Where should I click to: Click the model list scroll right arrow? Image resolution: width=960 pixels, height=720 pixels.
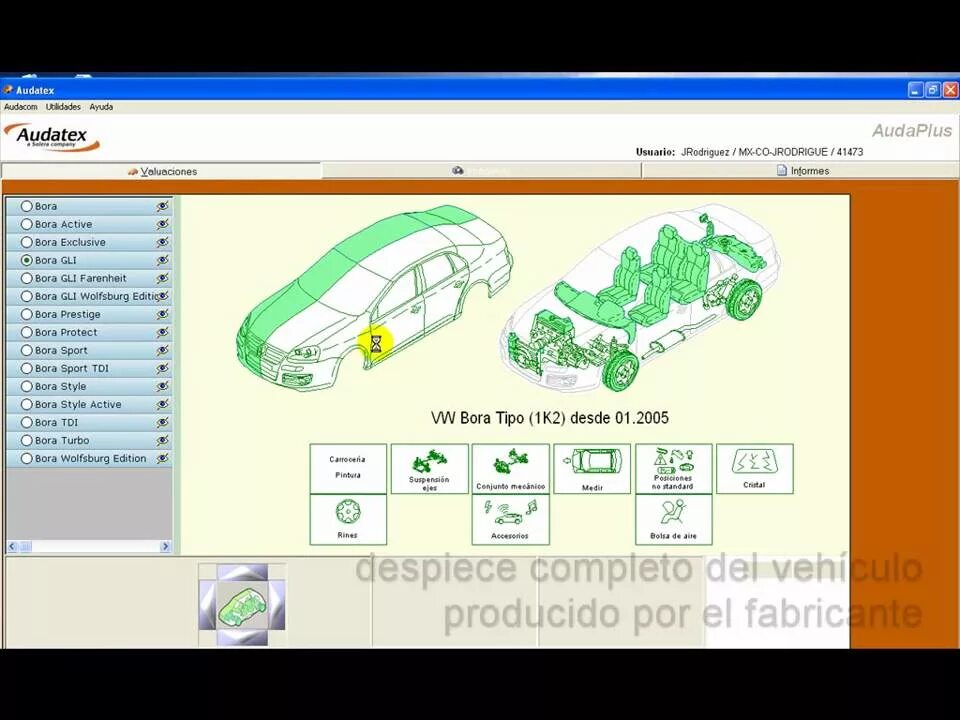165,546
